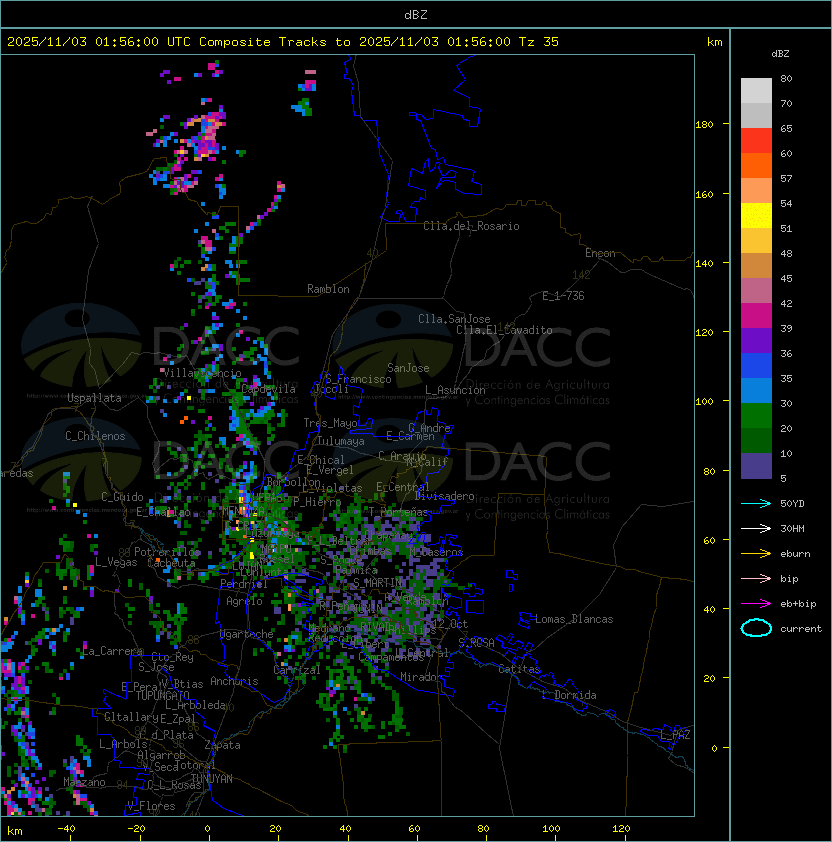Select the dark green 10-20 dBZ swatch
The height and width of the screenshot is (842, 832).
point(756,440)
